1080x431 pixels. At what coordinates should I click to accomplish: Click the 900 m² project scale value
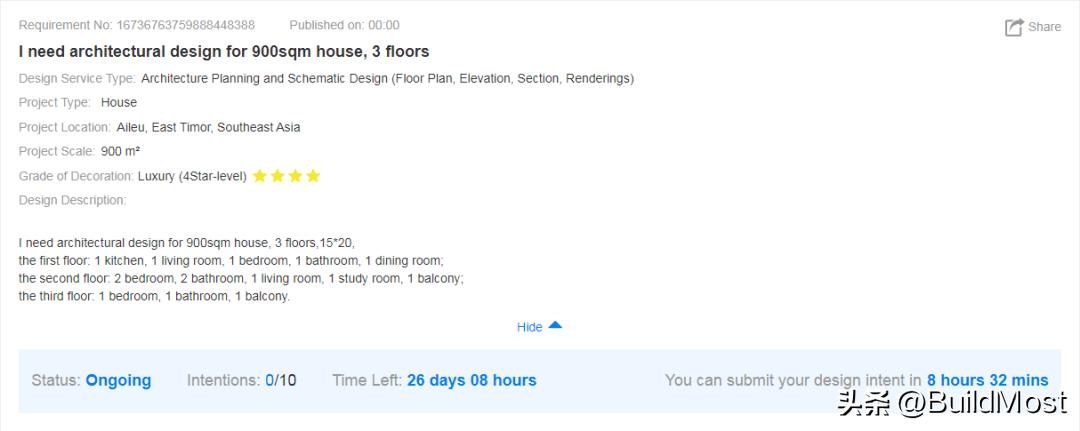(120, 152)
